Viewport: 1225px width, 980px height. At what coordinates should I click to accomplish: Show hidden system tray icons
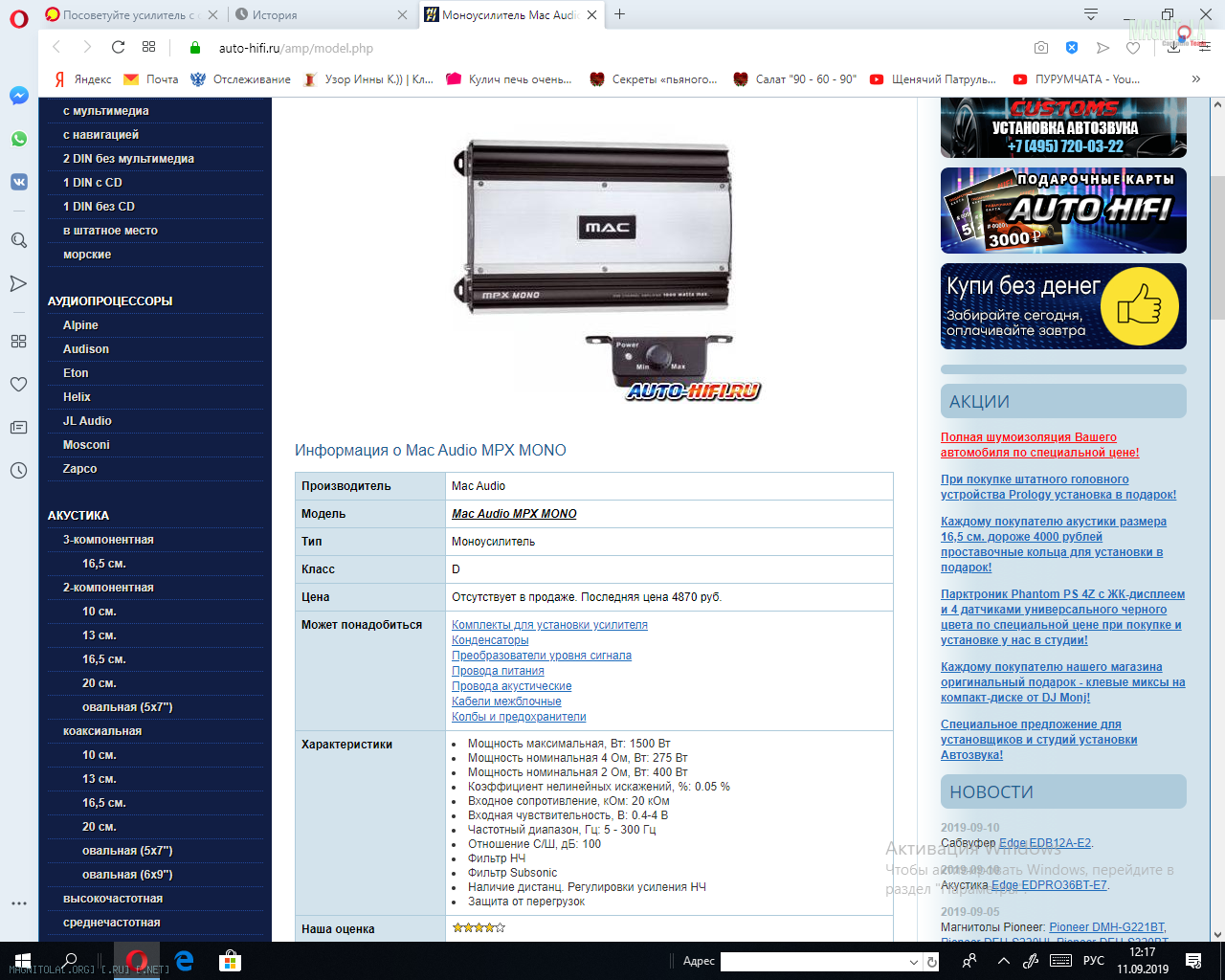[x=1003, y=961]
